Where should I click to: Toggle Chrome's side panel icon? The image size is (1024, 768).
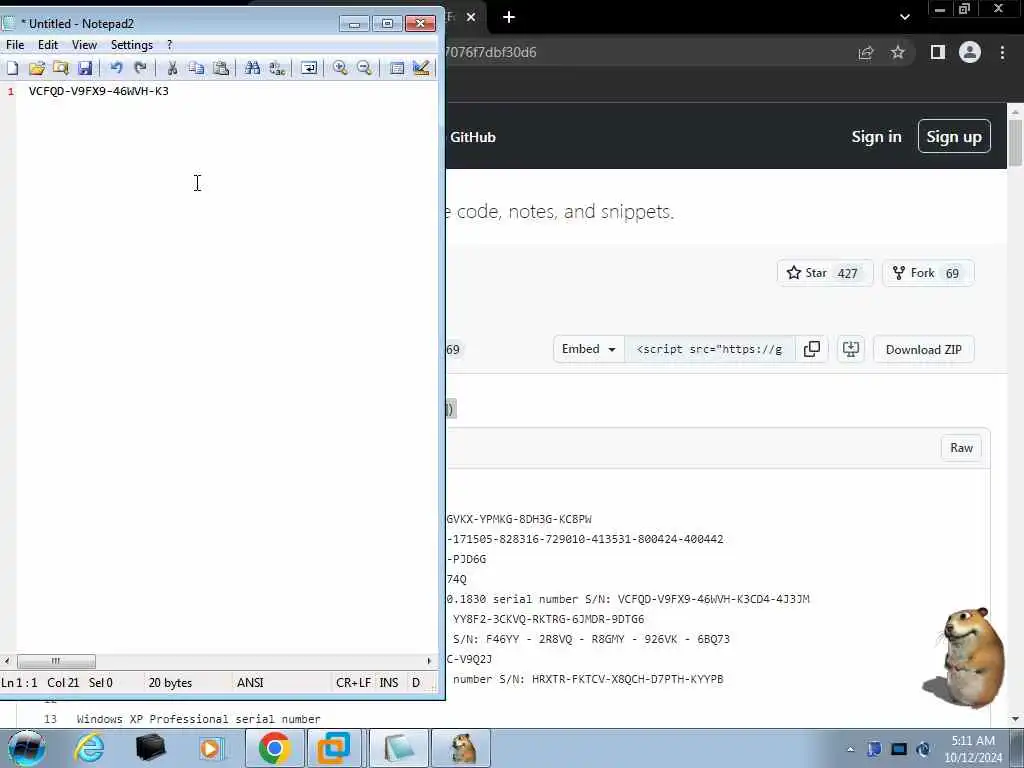tap(938, 52)
